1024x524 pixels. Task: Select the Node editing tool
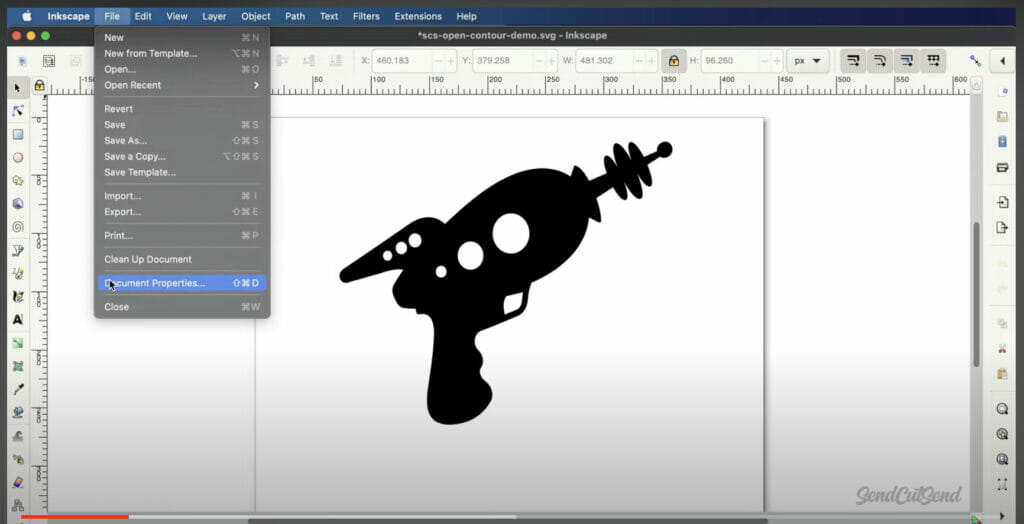[x=18, y=111]
